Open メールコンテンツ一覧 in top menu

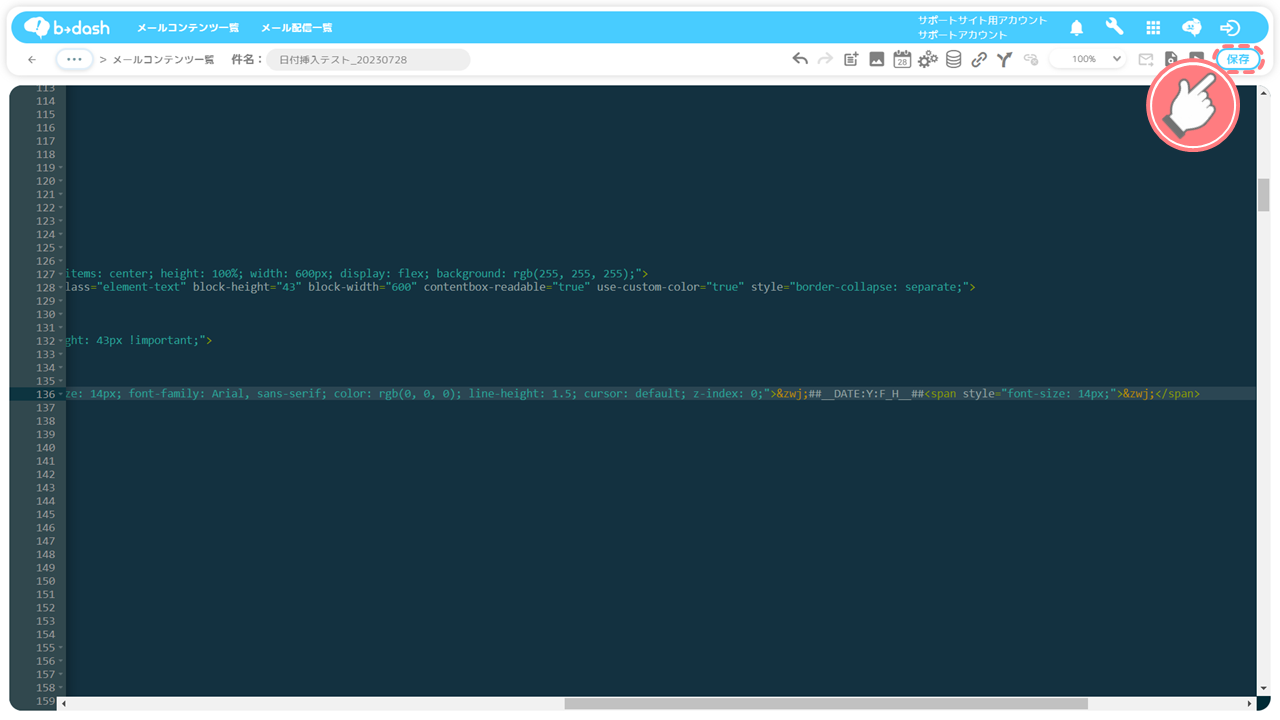[189, 28]
